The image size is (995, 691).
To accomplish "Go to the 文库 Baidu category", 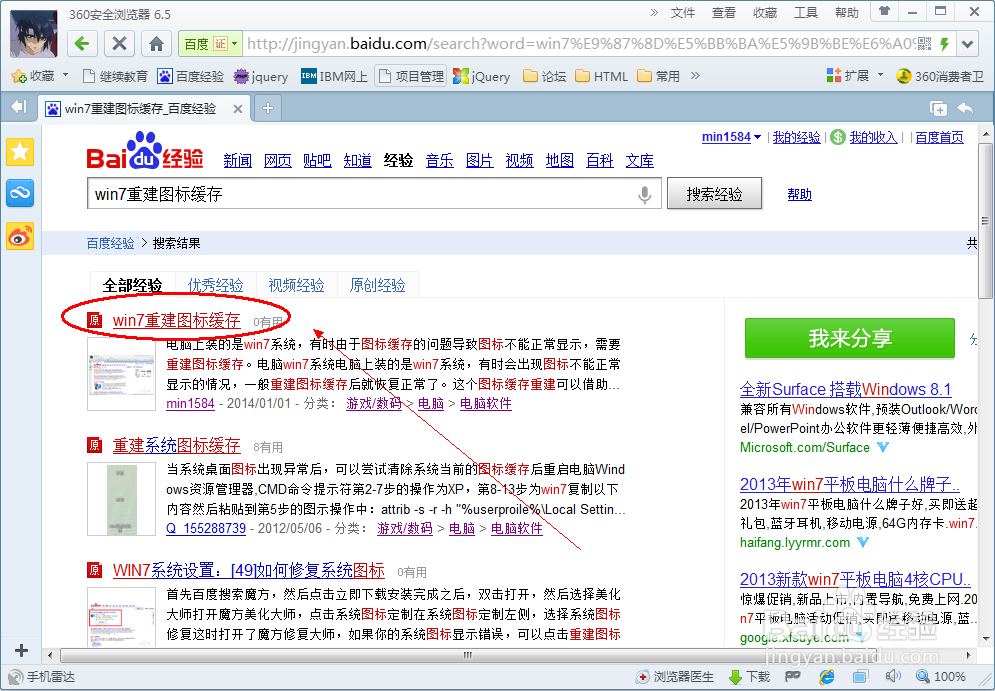I will click(x=640, y=161).
